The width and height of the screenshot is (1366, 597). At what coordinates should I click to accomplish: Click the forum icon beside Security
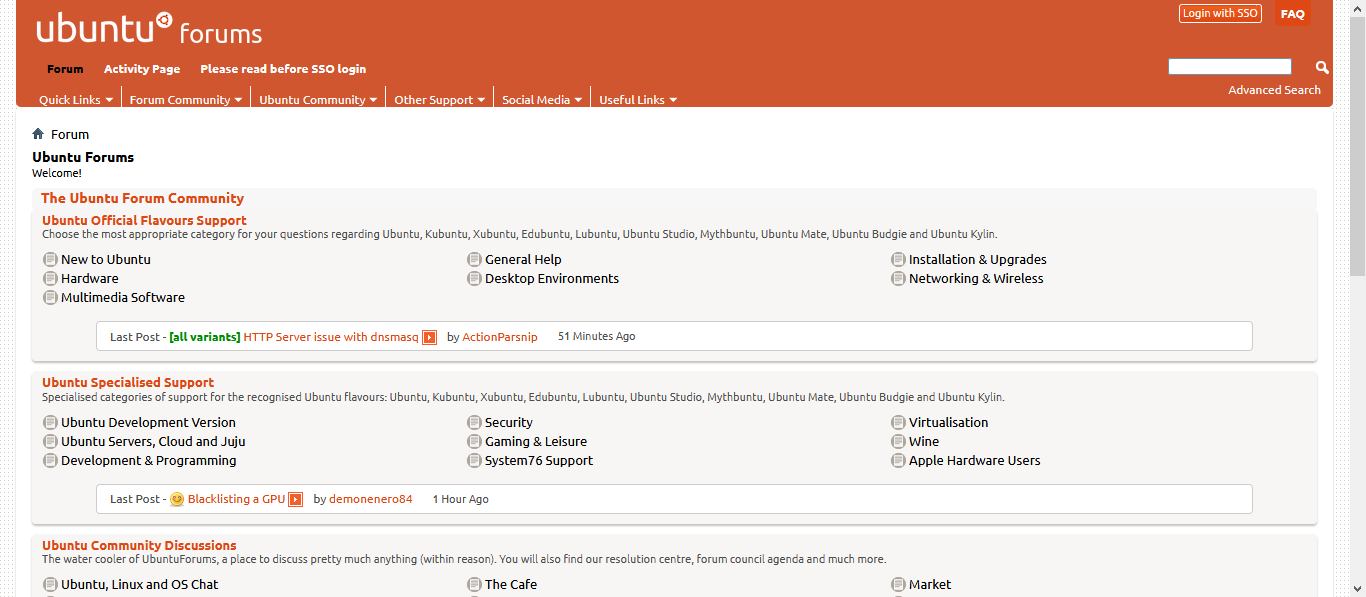[x=475, y=423]
